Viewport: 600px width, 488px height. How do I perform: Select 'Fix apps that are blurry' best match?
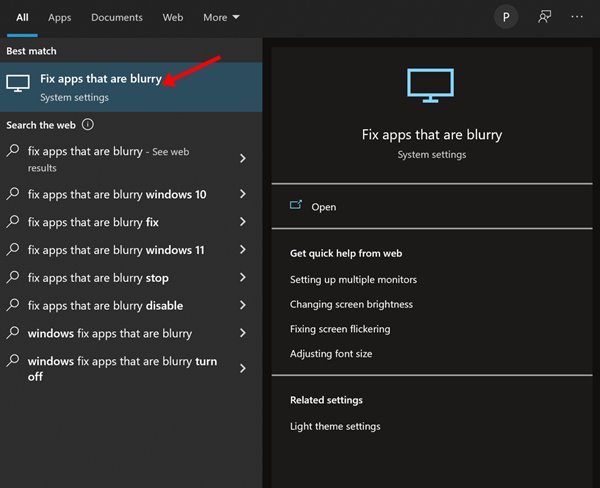131,87
